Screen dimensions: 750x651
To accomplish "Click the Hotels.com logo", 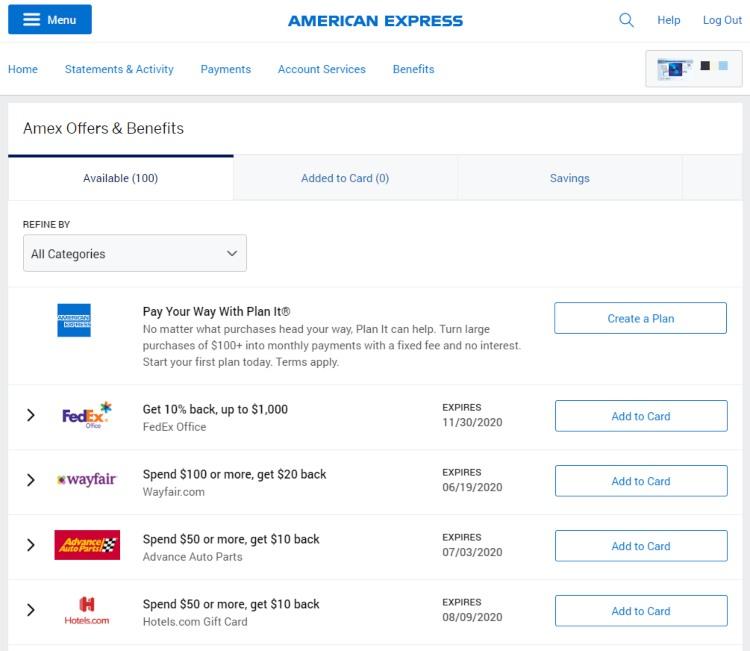I will [87, 610].
